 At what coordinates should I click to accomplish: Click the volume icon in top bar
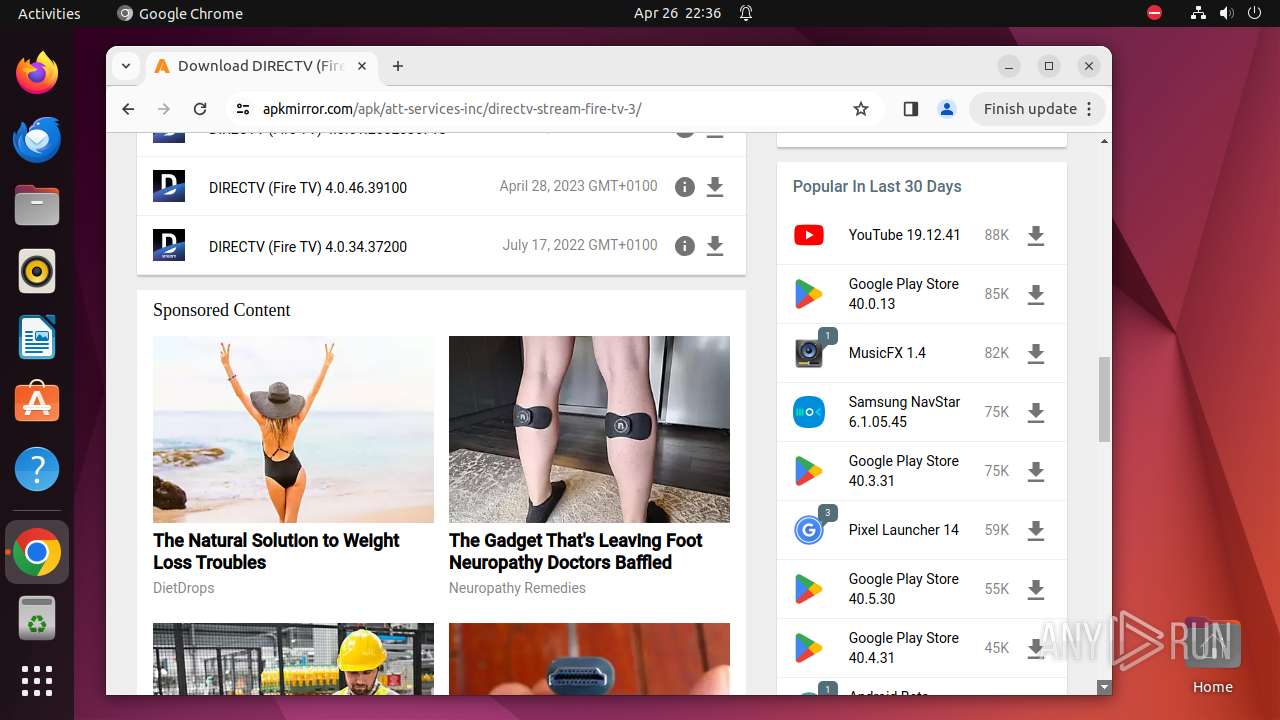point(1227,13)
